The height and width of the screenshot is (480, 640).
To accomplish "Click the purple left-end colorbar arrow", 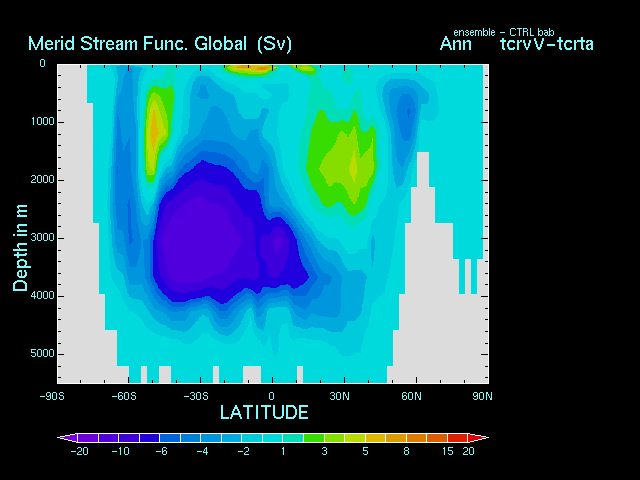I will pos(67,438).
